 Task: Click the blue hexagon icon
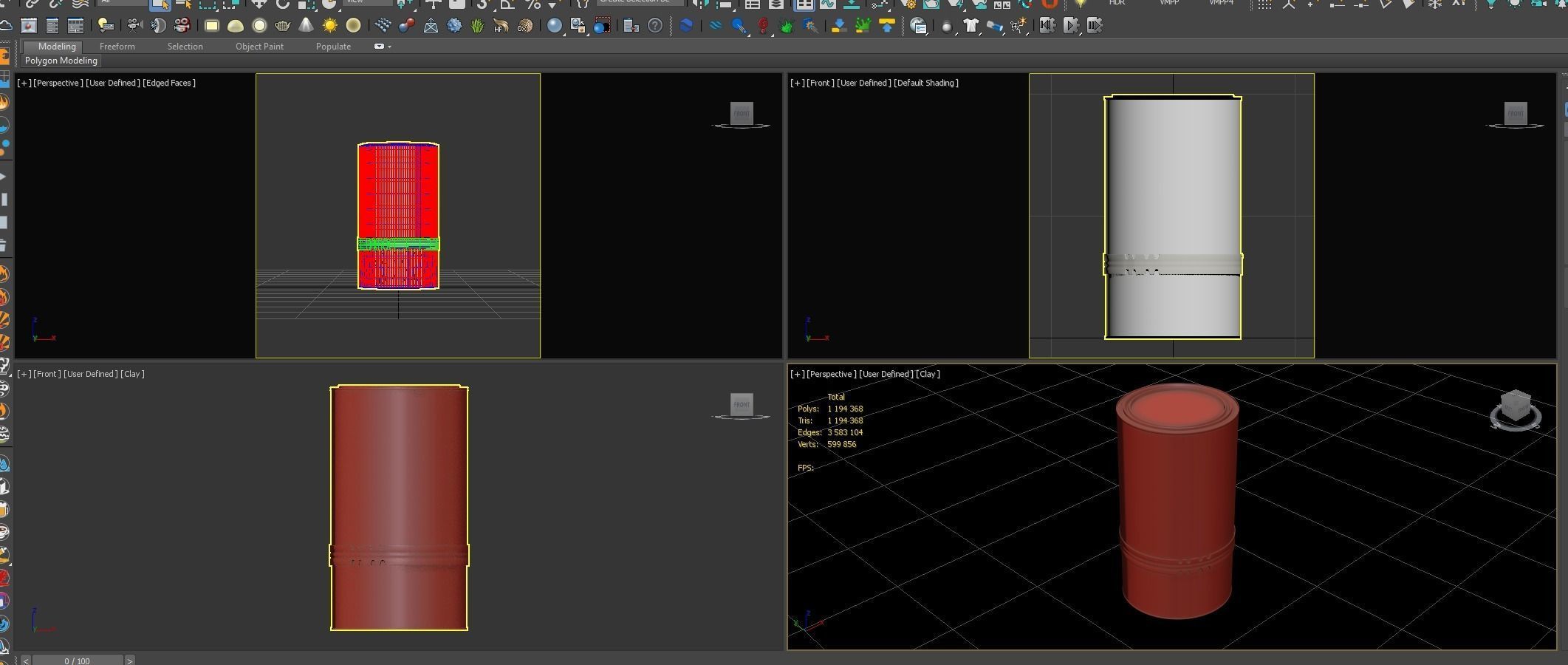pyautogui.click(x=686, y=26)
